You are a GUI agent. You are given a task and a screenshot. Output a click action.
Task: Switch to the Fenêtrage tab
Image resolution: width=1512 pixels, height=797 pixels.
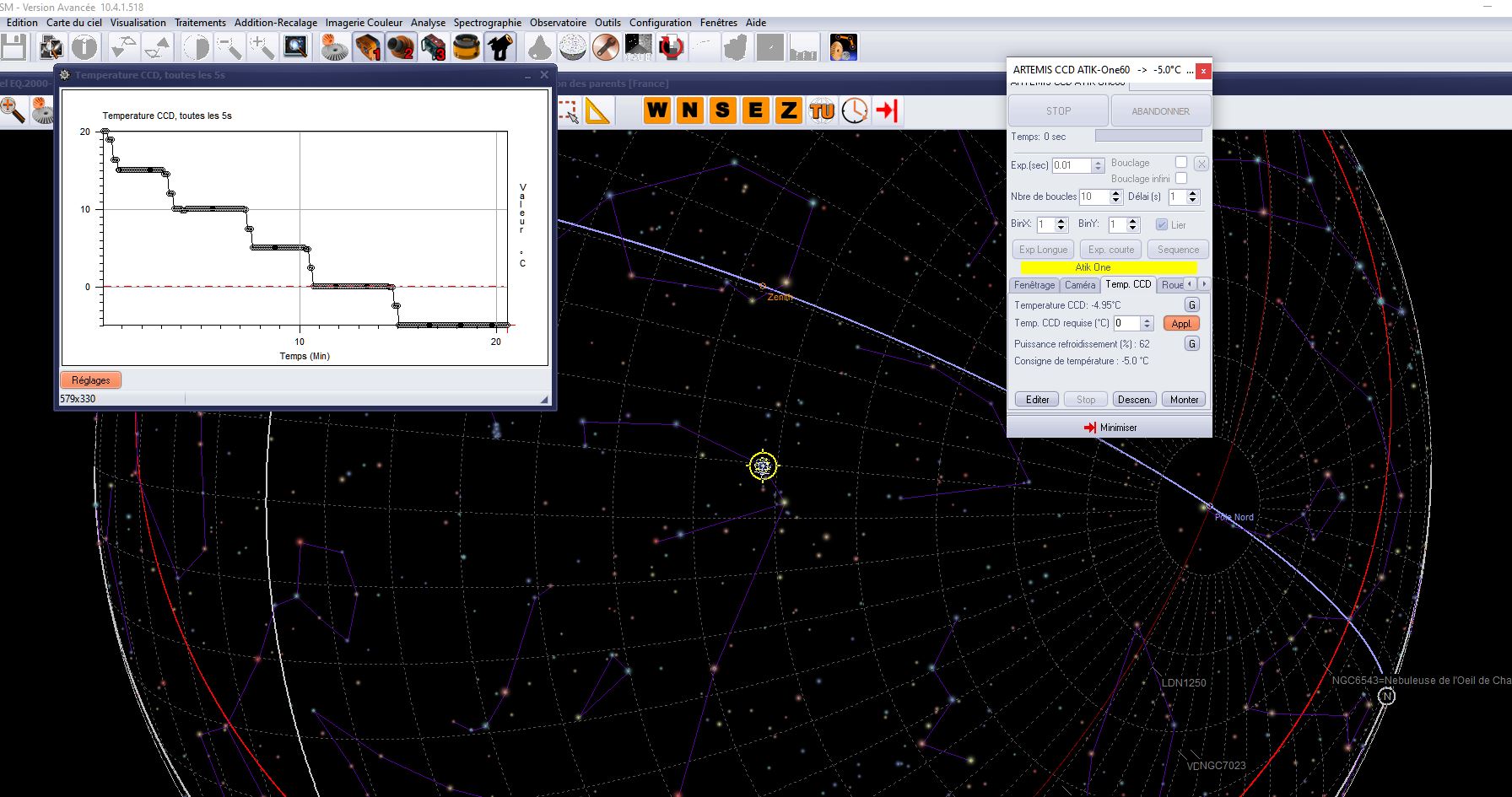(x=1034, y=285)
